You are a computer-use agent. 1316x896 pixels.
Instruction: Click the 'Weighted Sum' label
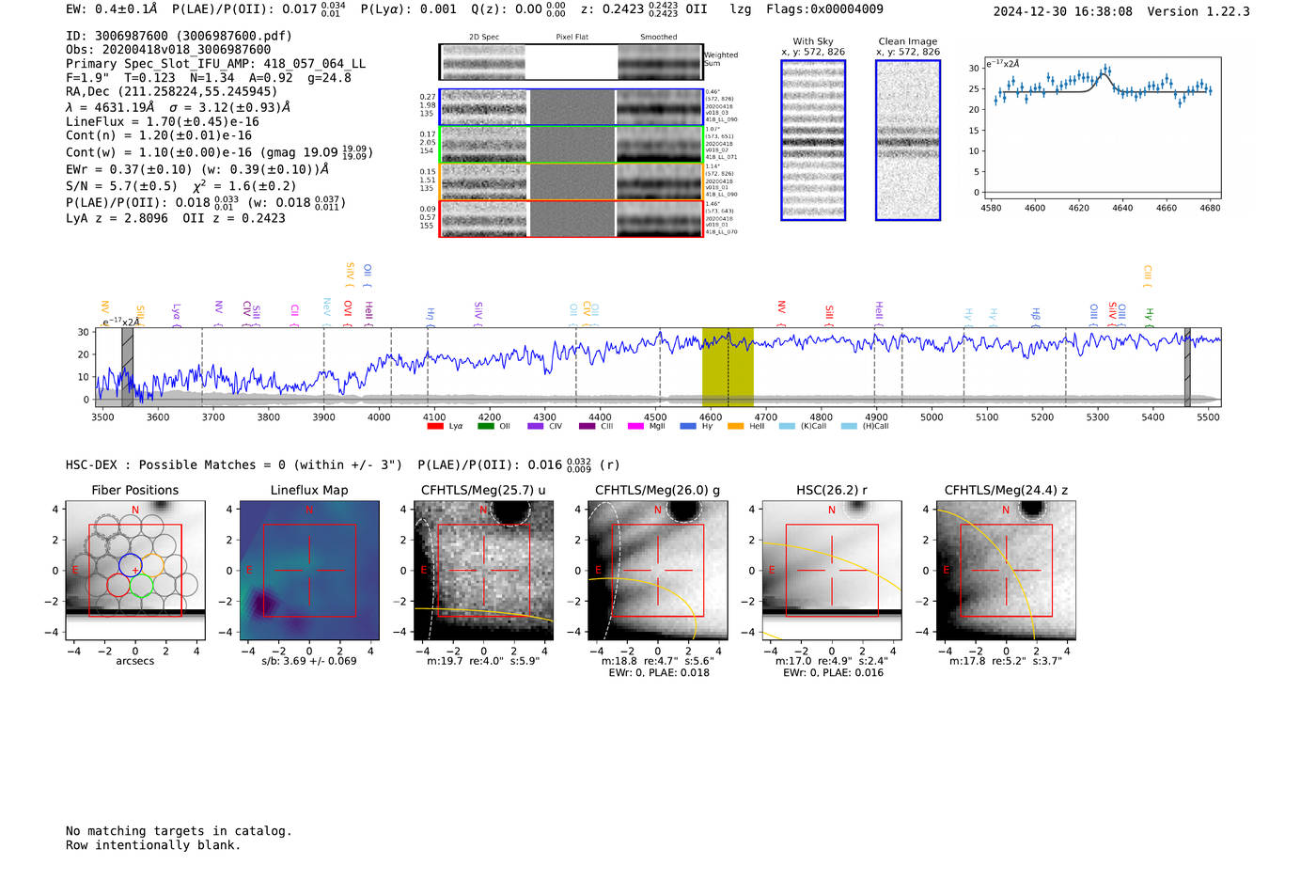click(721, 59)
